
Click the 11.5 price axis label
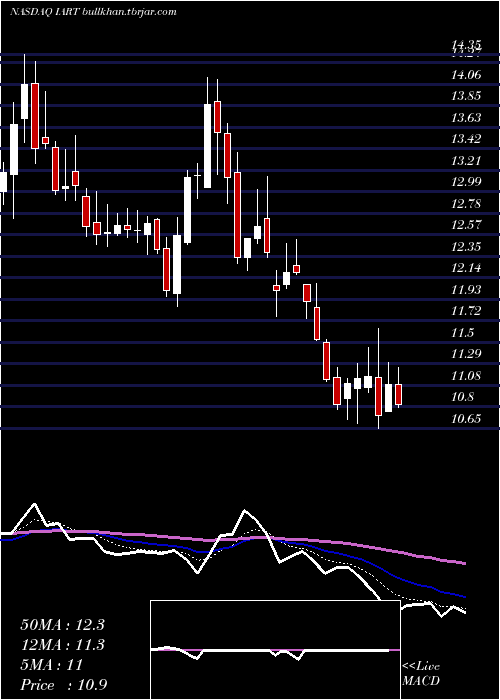462,333
